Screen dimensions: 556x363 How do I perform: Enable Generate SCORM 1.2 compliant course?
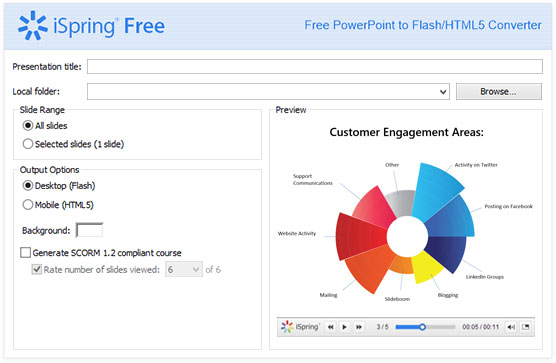(26, 252)
